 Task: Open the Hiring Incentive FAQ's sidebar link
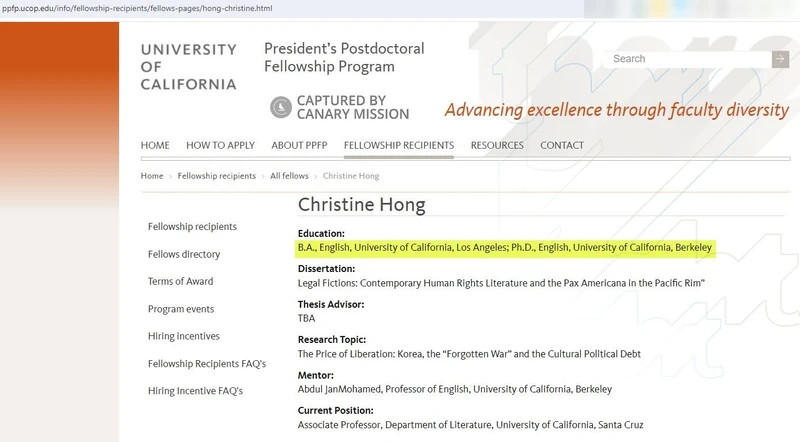click(195, 391)
